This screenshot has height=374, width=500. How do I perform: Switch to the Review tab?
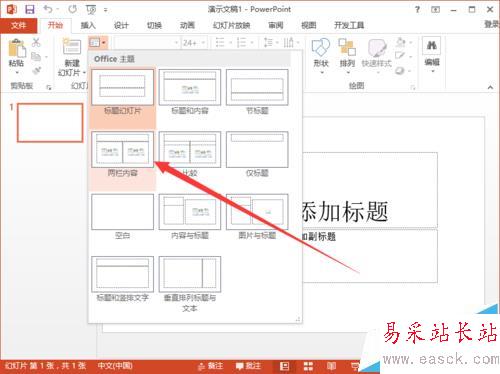tap(276, 25)
